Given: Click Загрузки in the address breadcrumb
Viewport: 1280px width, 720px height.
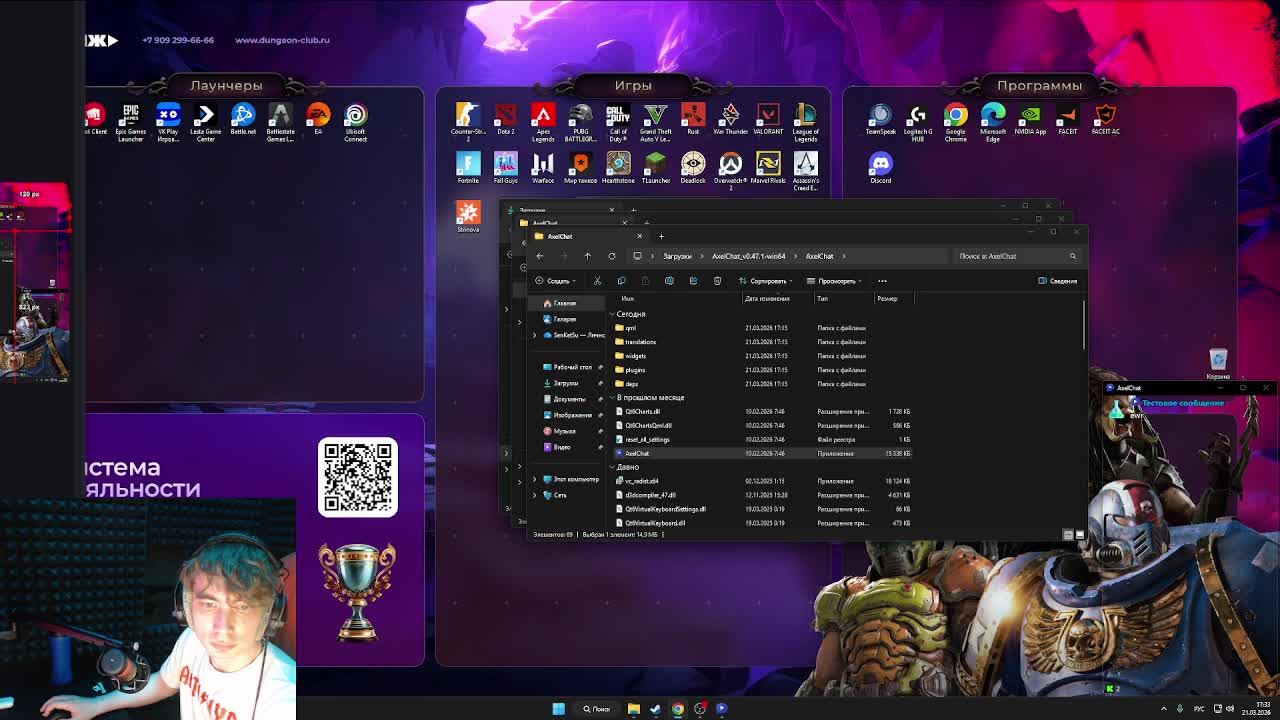Looking at the screenshot, I should point(677,256).
